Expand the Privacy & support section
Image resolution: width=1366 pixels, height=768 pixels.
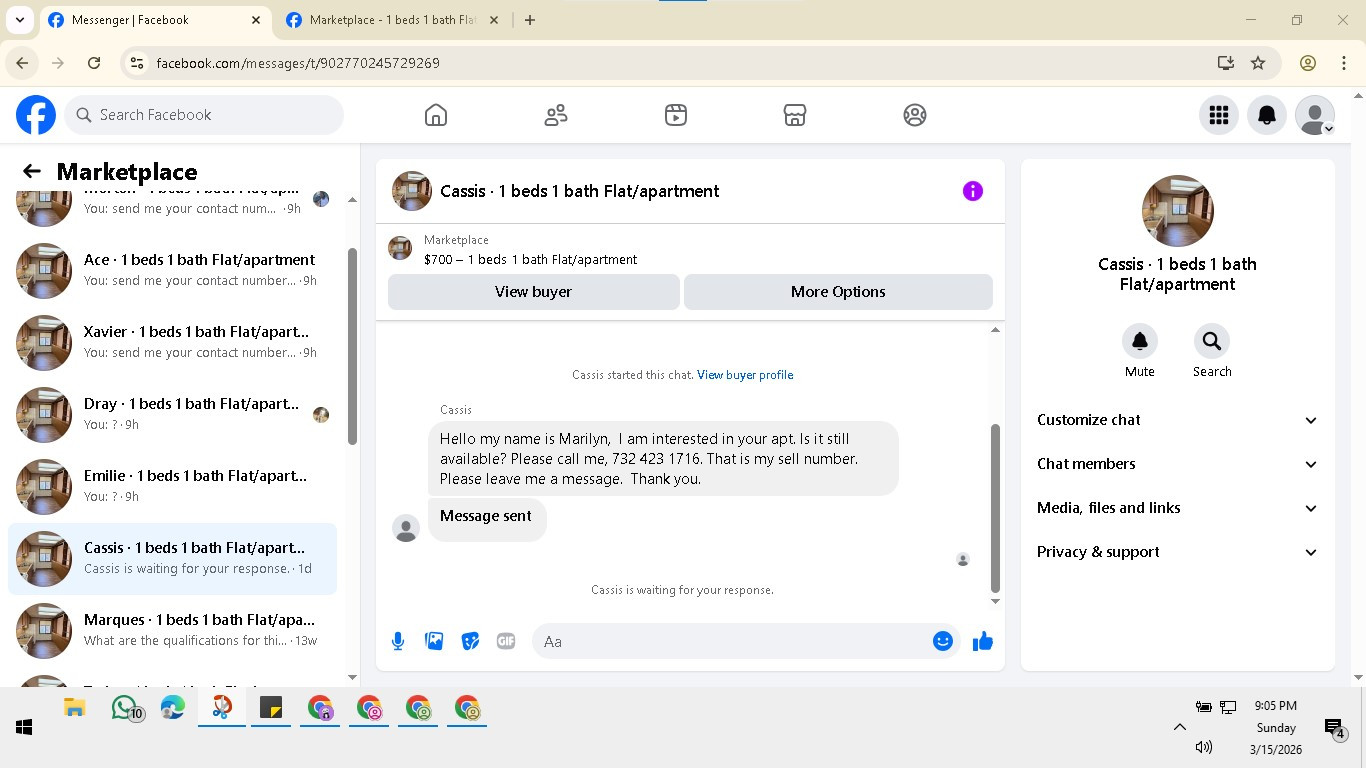click(1177, 552)
